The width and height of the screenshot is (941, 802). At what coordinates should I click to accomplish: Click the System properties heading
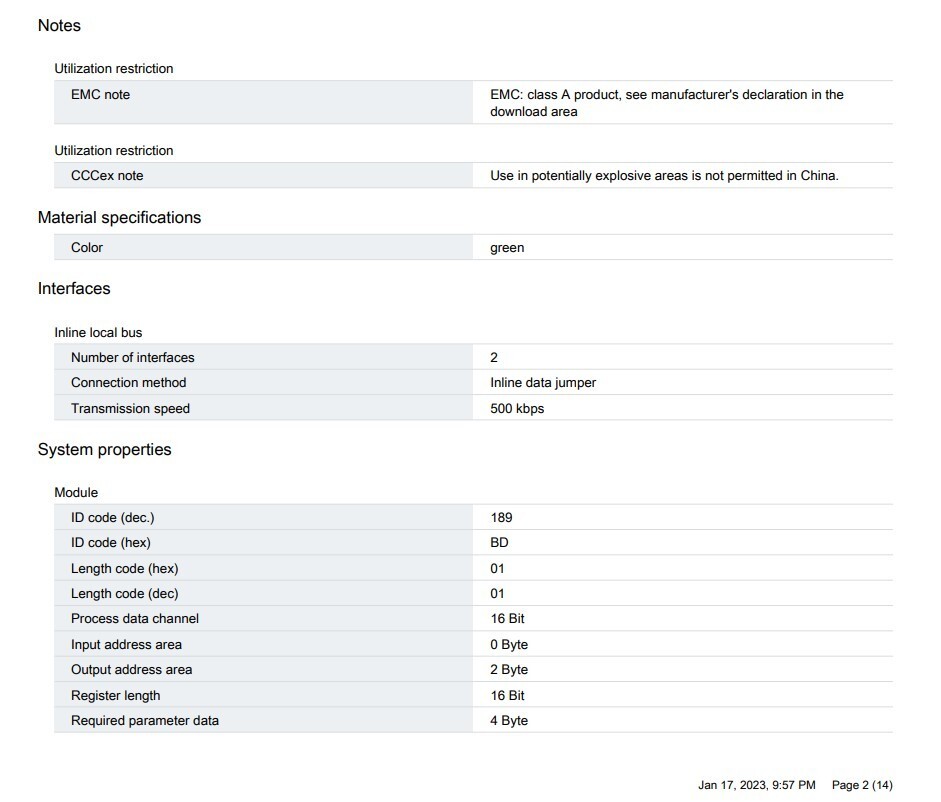(104, 450)
